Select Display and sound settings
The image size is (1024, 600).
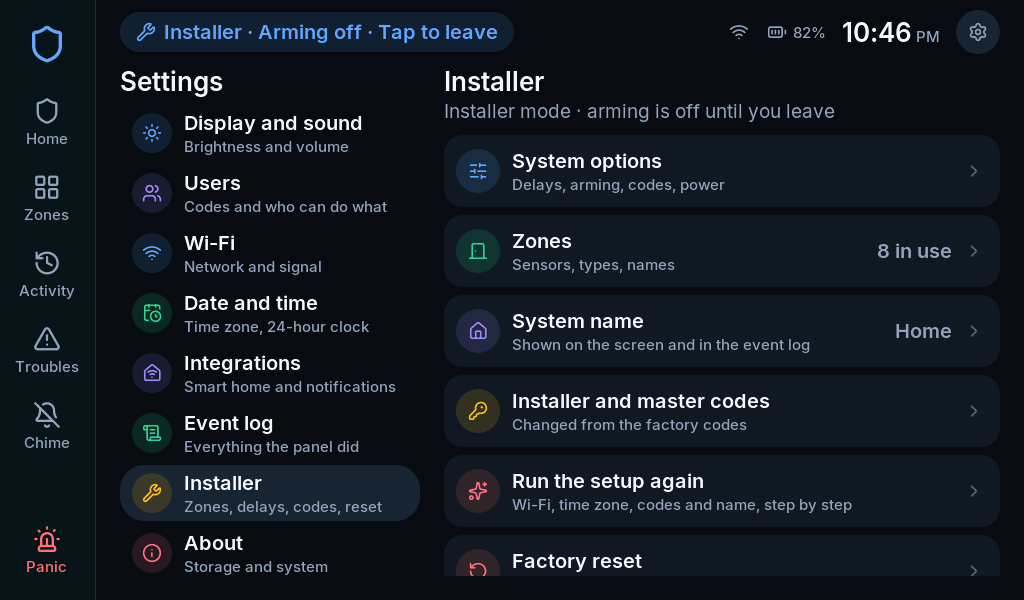[x=269, y=134]
